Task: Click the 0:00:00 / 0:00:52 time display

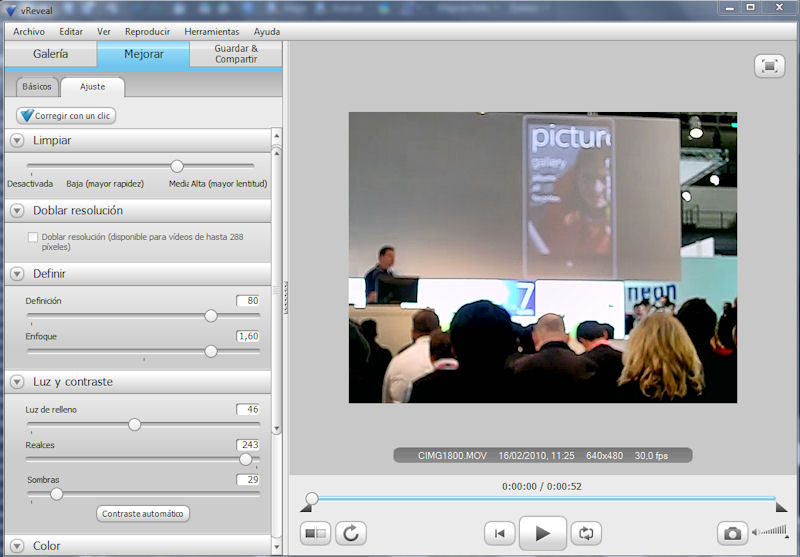Action: (542, 487)
